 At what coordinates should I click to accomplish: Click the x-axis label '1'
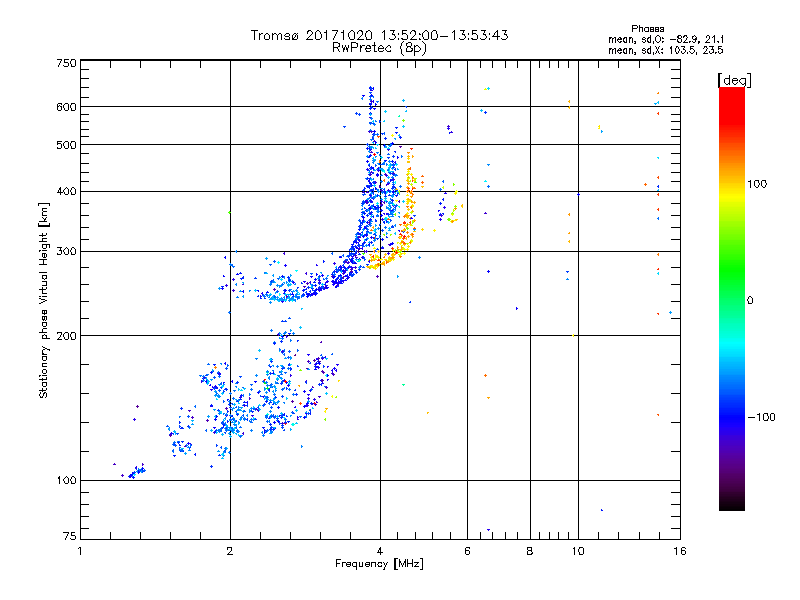80,551
